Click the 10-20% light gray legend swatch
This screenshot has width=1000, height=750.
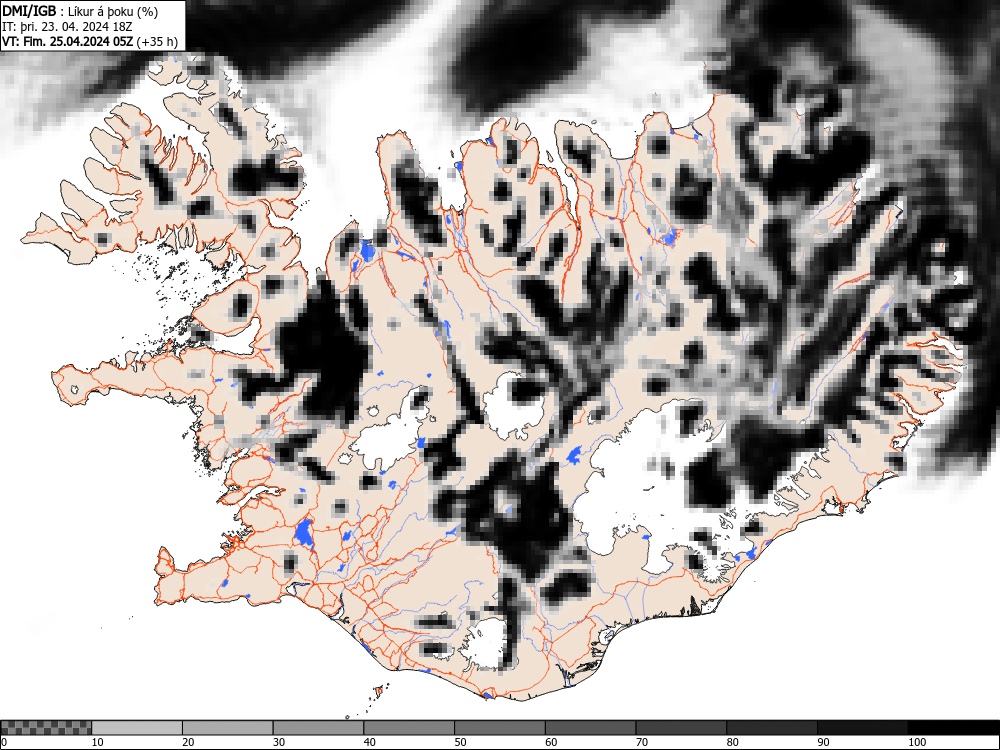[137, 728]
